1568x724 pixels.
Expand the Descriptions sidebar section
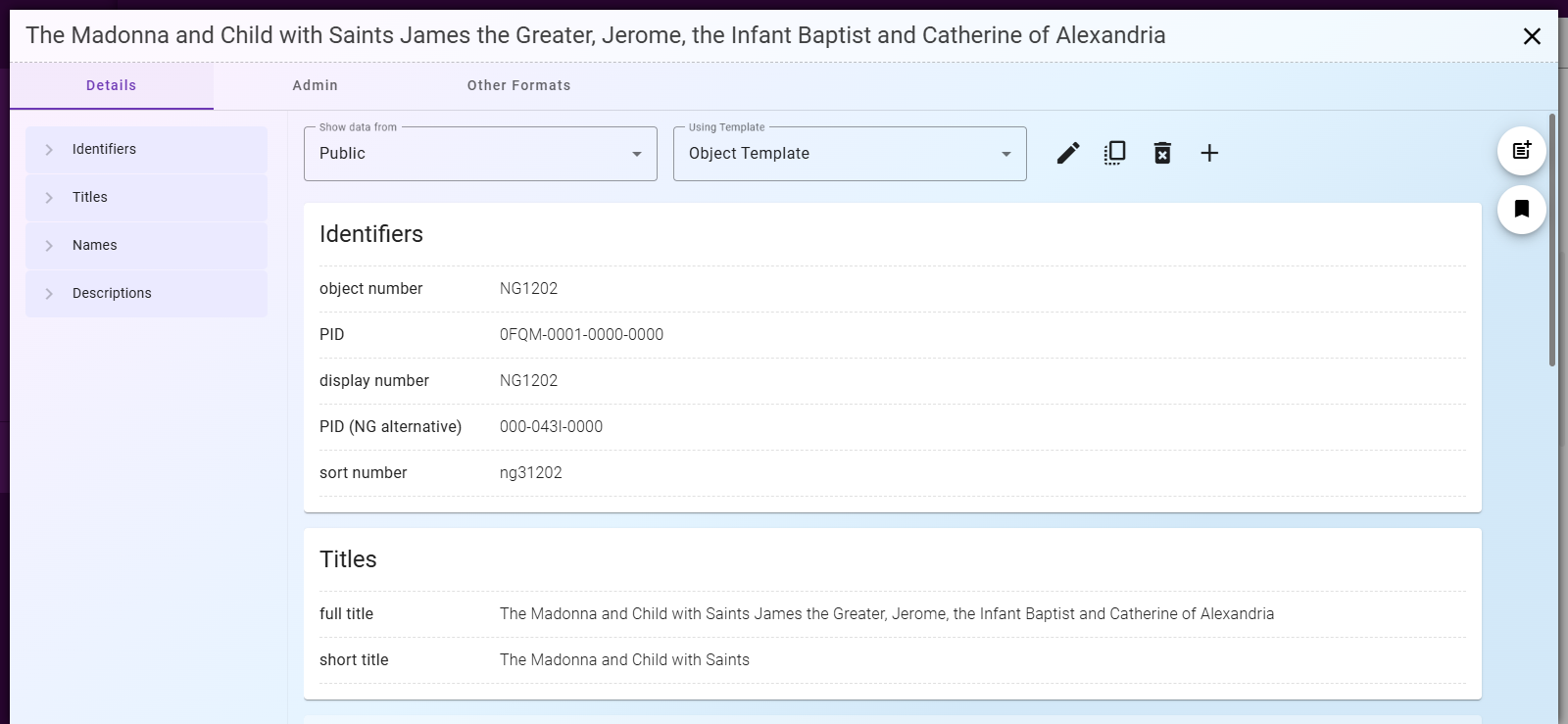coord(49,294)
